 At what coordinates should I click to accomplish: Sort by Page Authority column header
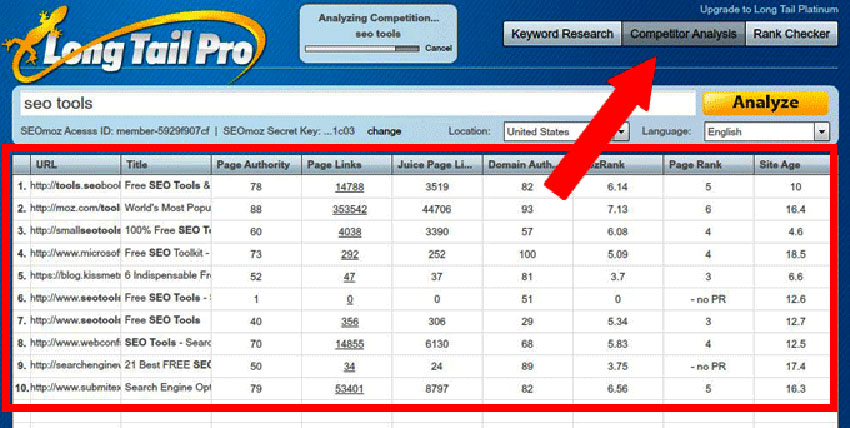coord(256,165)
